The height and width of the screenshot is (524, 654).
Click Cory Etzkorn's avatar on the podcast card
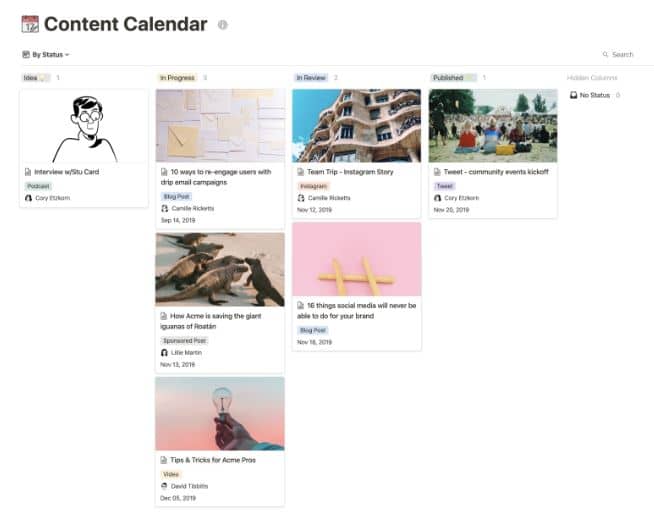coord(28,198)
